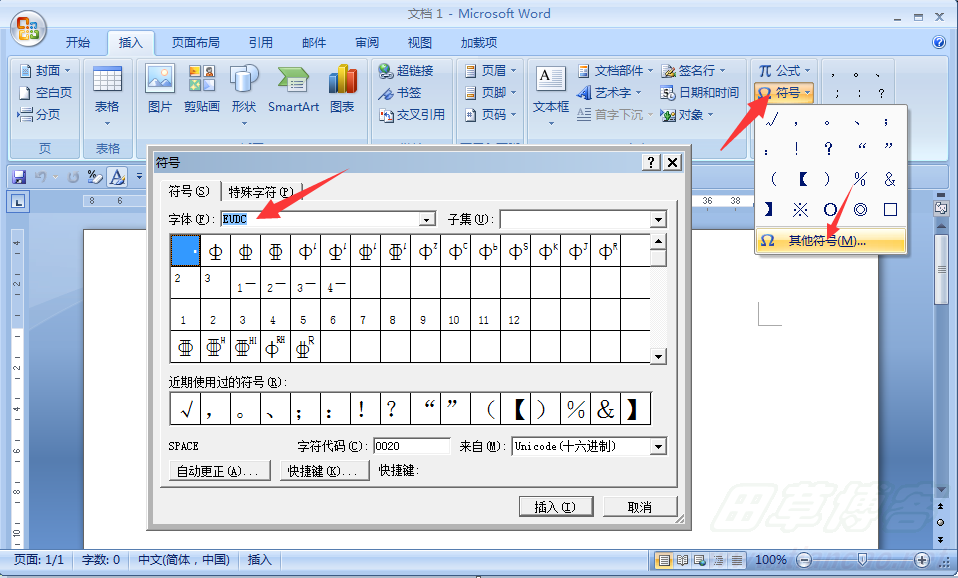Image resolution: width=958 pixels, height=578 pixels.
Task: Insert a picture (图片)
Action: (x=159, y=89)
